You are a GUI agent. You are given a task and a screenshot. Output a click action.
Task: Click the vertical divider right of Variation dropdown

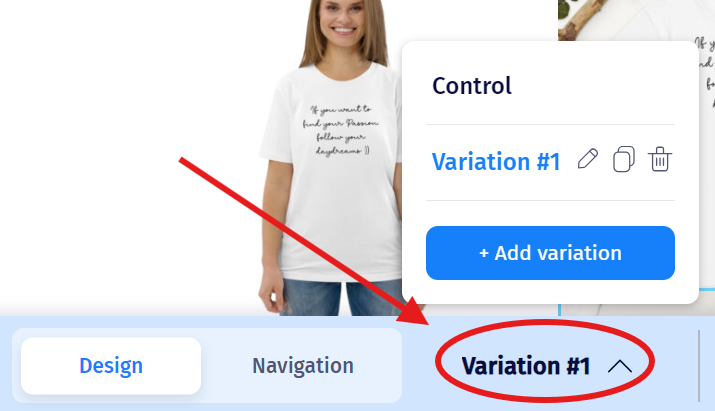699,366
